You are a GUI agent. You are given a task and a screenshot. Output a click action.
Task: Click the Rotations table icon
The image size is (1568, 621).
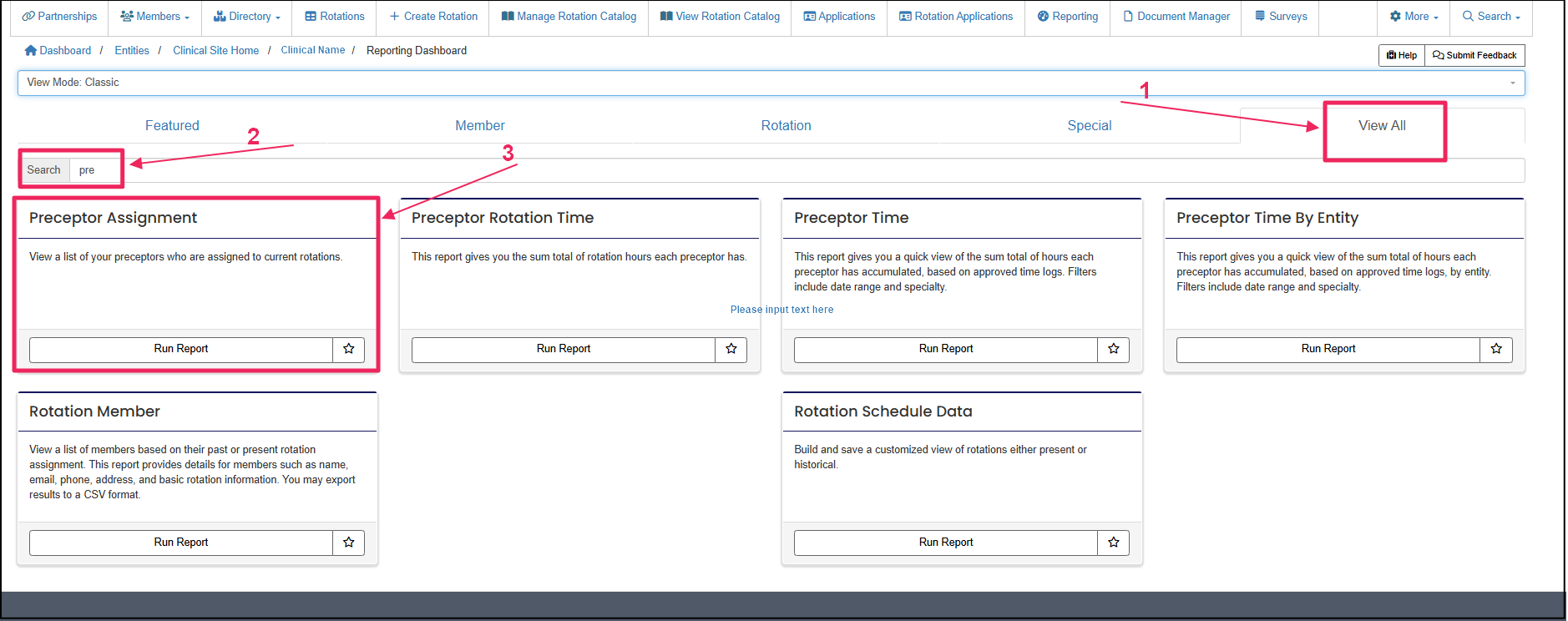[311, 16]
